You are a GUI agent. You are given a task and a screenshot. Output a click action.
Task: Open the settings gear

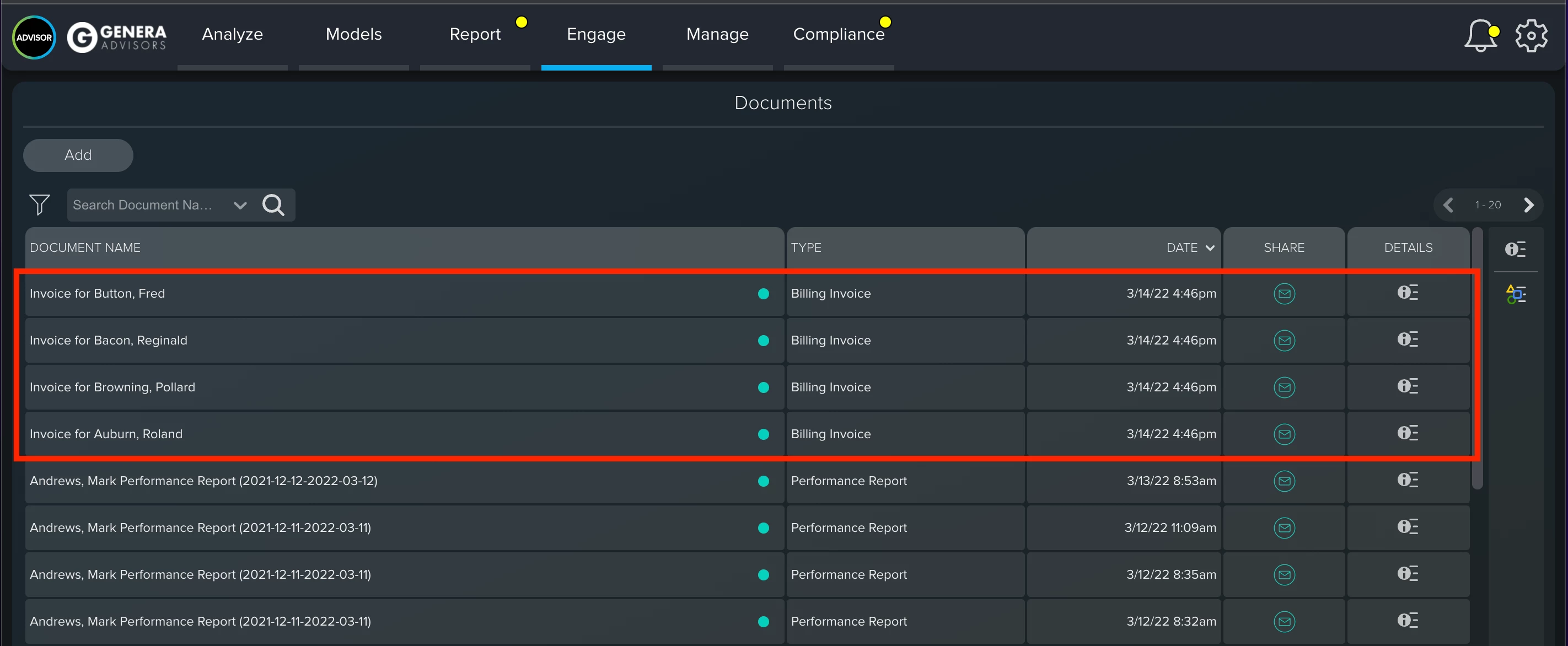click(x=1531, y=36)
